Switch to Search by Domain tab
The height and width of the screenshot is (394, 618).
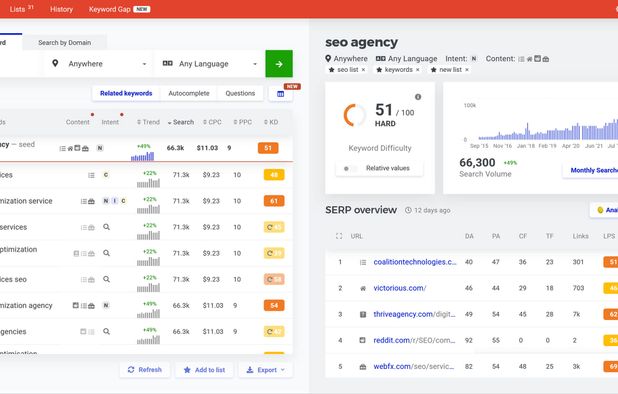pyautogui.click(x=64, y=43)
